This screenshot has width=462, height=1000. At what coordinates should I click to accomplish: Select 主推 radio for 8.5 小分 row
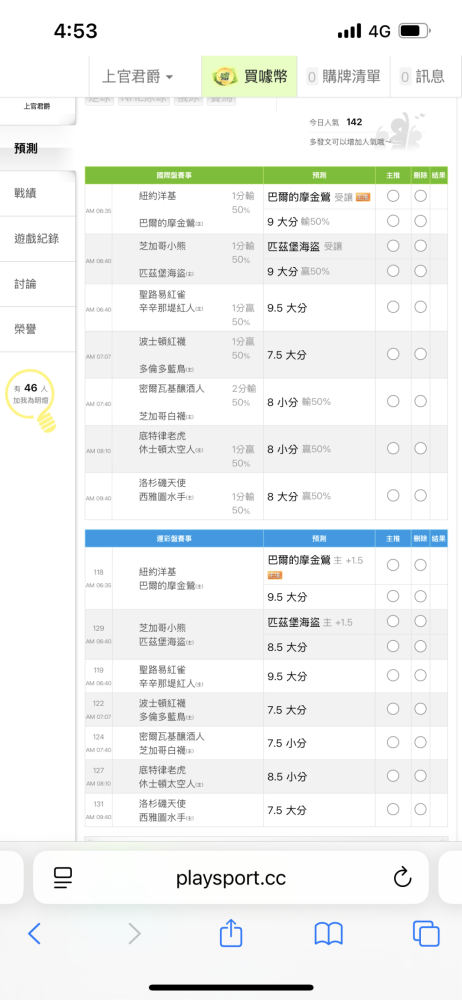click(x=393, y=776)
